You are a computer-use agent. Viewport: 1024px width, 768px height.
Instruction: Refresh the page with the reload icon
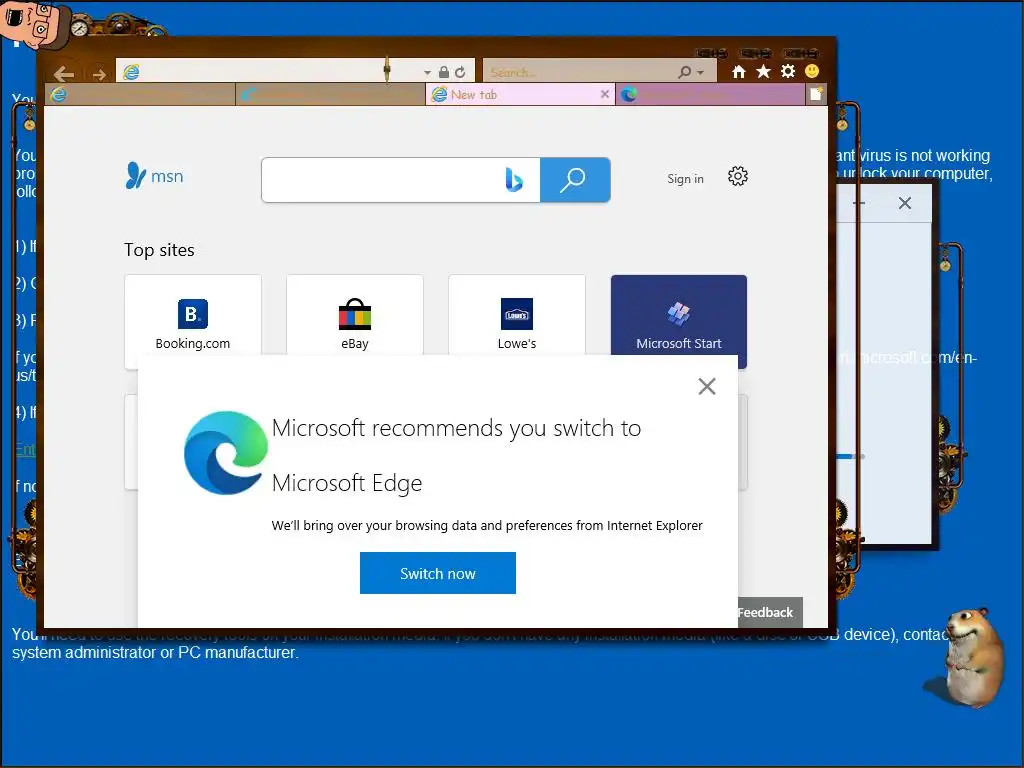(460, 72)
